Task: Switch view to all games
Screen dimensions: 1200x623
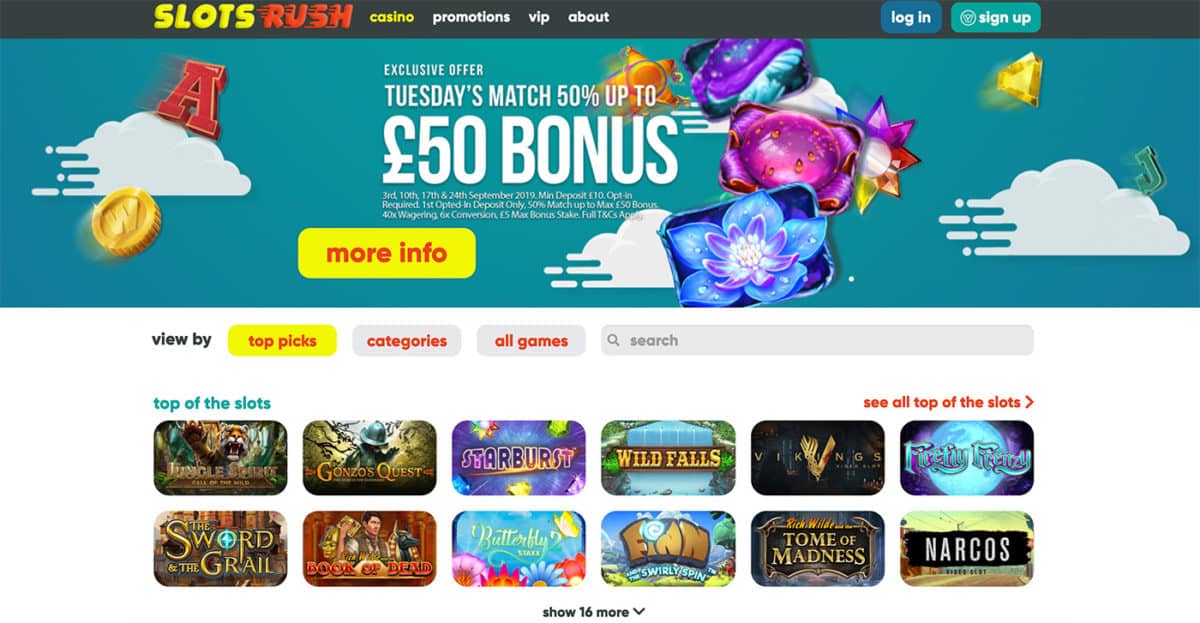Action: point(531,341)
